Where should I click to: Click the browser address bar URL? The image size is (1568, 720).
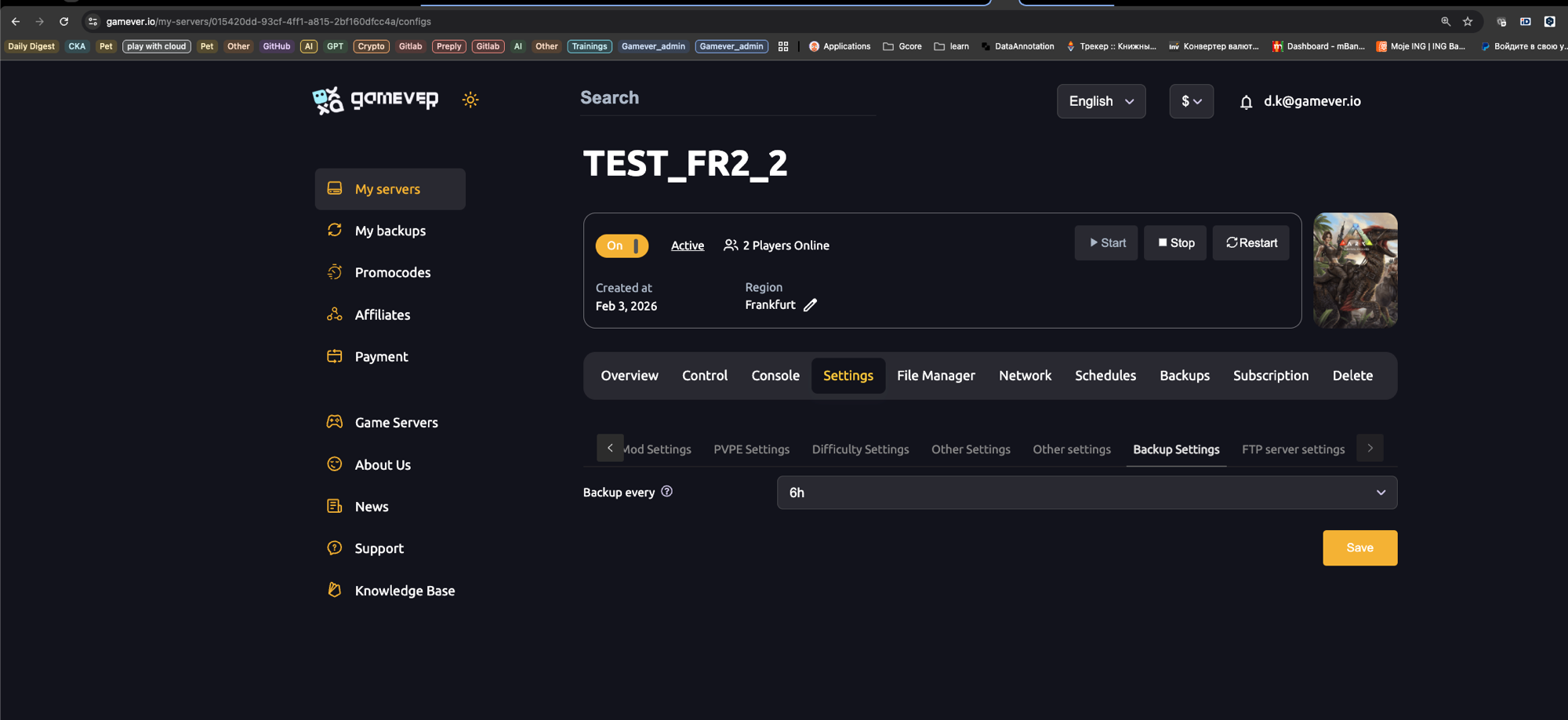click(x=269, y=21)
